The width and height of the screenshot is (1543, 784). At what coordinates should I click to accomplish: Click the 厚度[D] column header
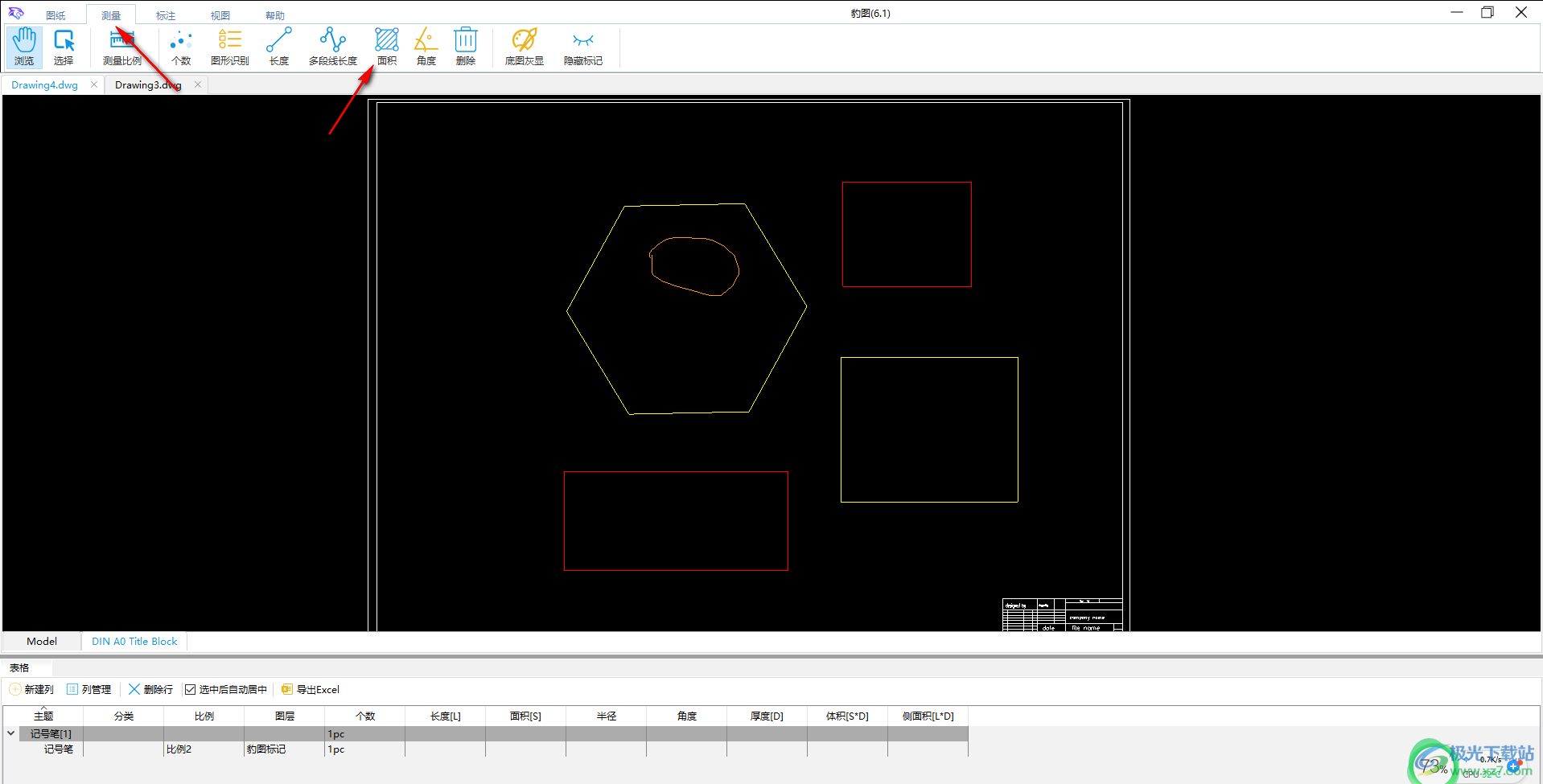[x=767, y=716]
